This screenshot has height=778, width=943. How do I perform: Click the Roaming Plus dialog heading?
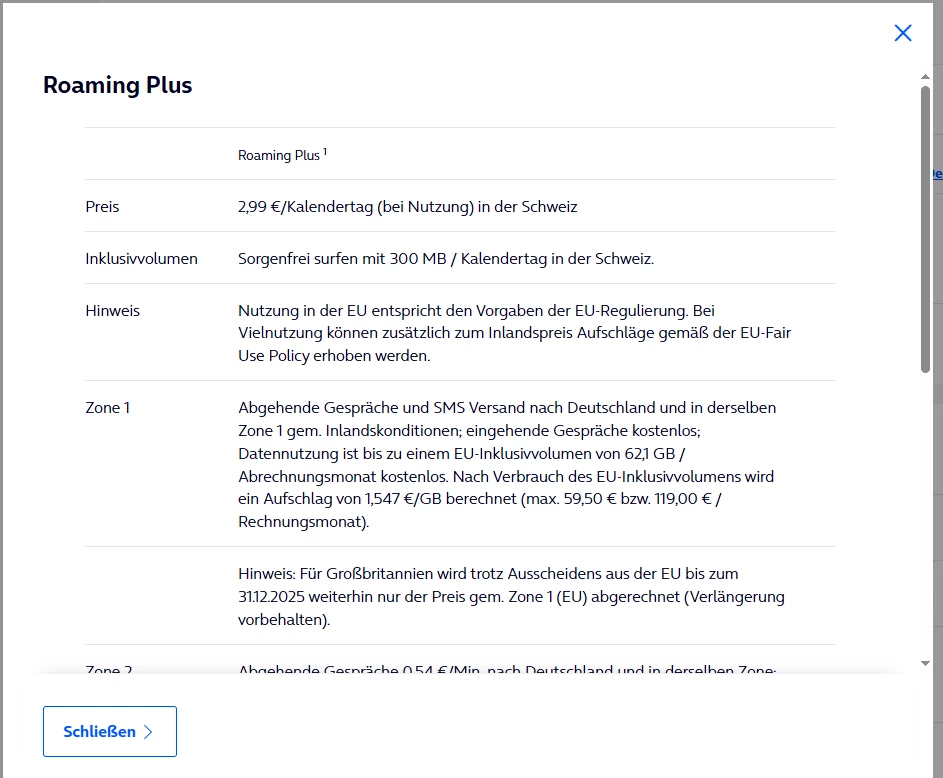(117, 85)
